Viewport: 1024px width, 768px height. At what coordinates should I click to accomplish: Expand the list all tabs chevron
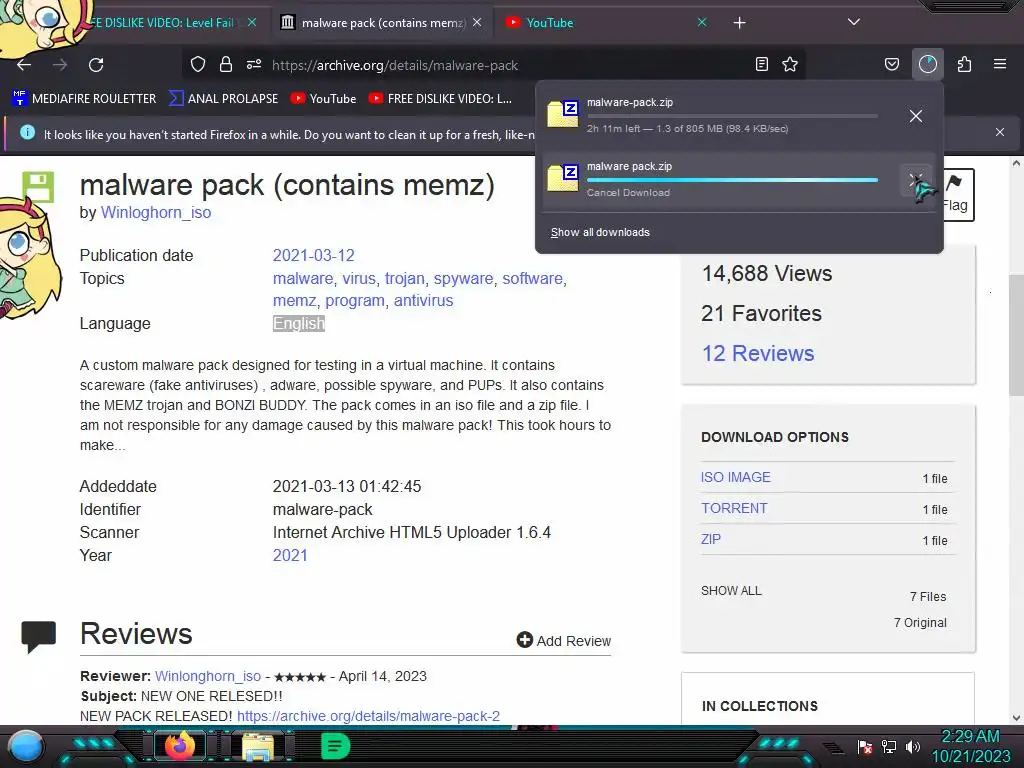pyautogui.click(x=854, y=22)
